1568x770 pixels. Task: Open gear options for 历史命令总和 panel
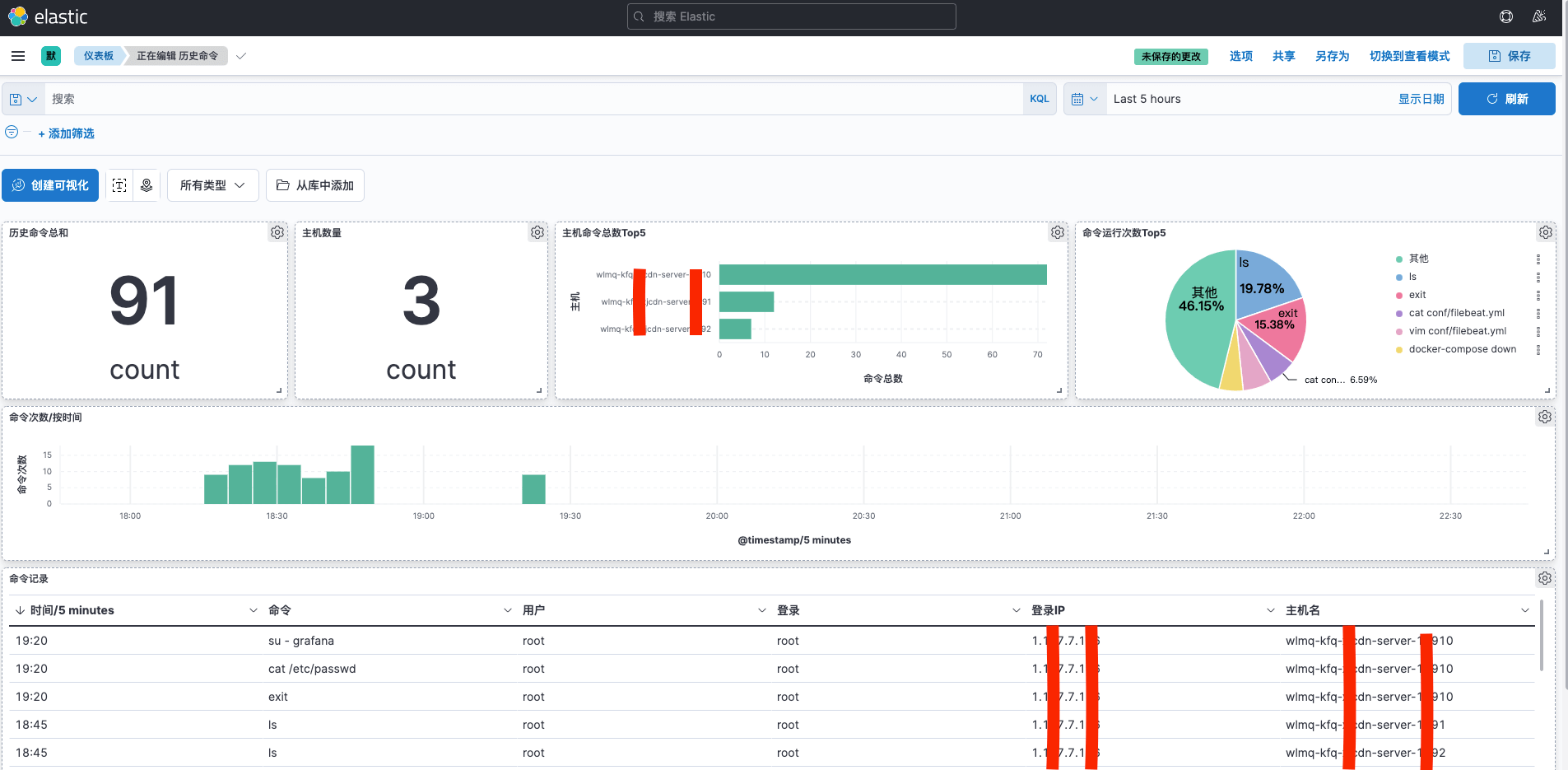pos(277,233)
